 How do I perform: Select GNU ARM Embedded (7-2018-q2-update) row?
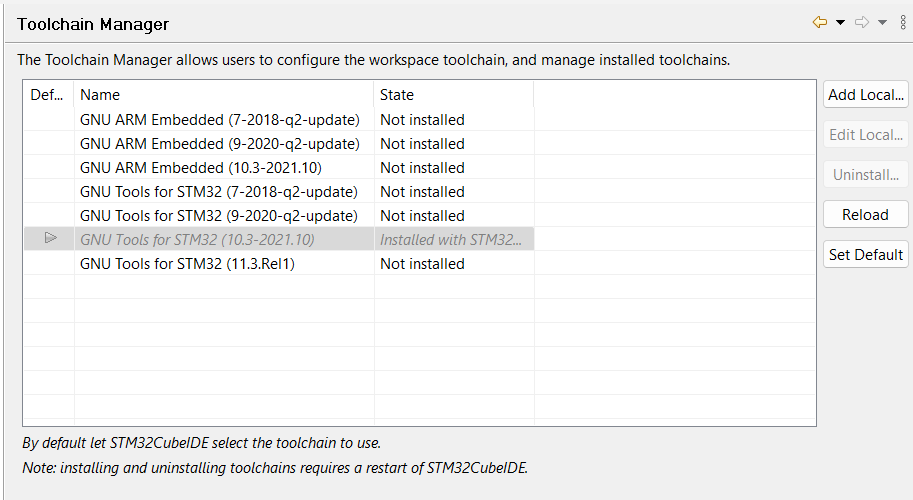coord(219,120)
